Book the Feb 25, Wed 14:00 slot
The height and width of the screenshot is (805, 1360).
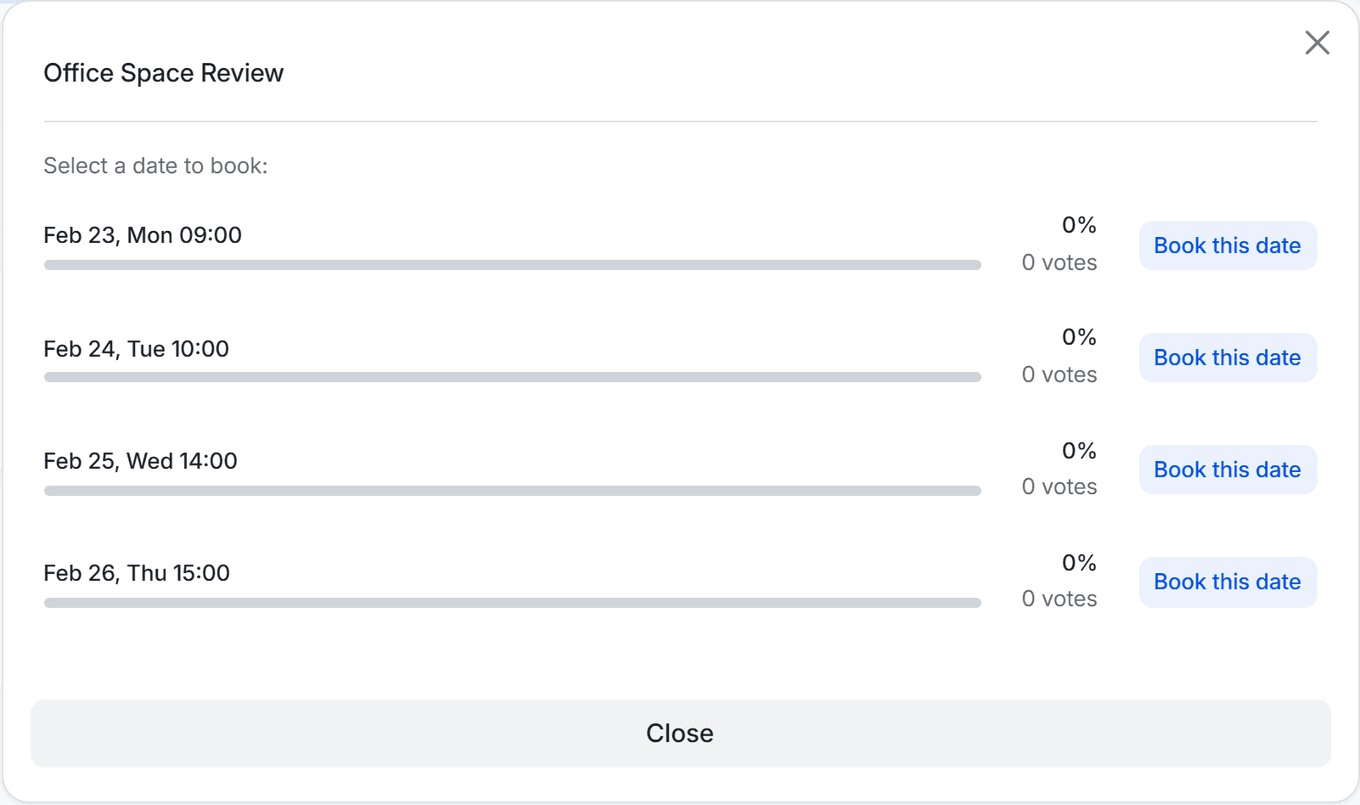pos(1227,469)
